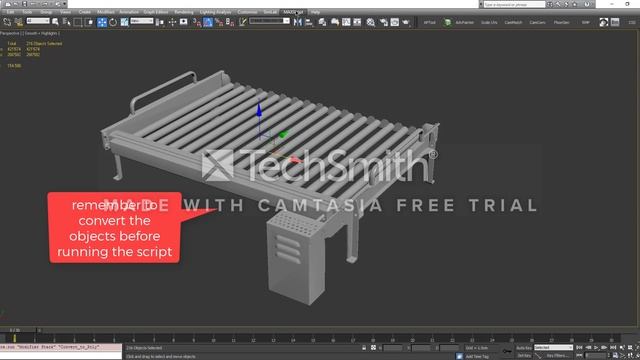Screen dimensions: 640x360
Task: Open the Render Setup icon
Action: [x=384, y=22]
